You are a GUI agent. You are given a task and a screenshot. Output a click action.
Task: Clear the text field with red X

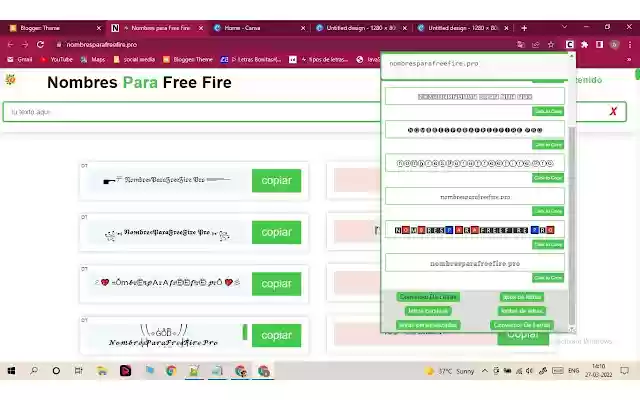tap(613, 111)
